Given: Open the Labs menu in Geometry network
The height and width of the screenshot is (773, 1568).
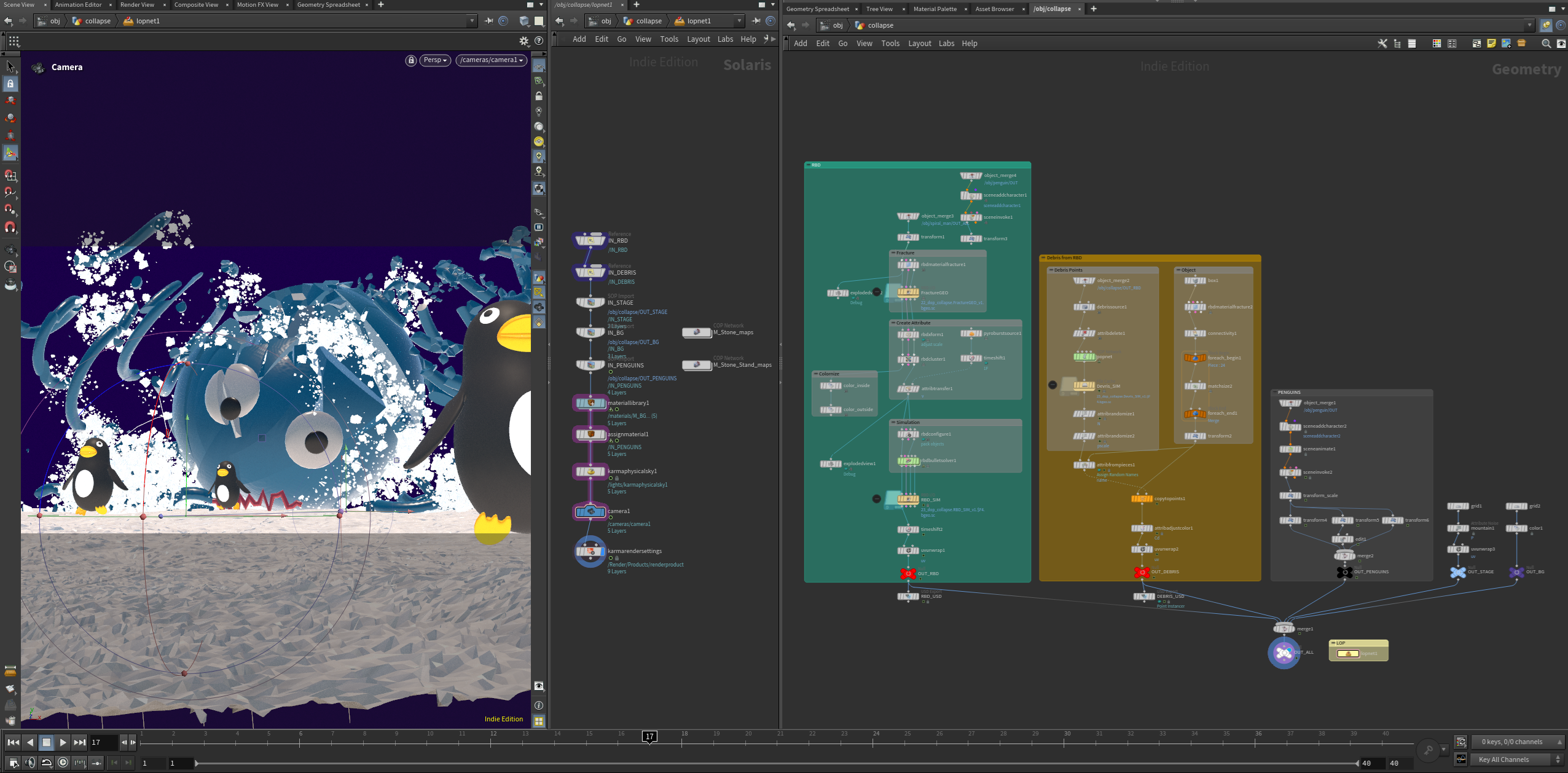Looking at the screenshot, I should pyautogui.click(x=946, y=44).
